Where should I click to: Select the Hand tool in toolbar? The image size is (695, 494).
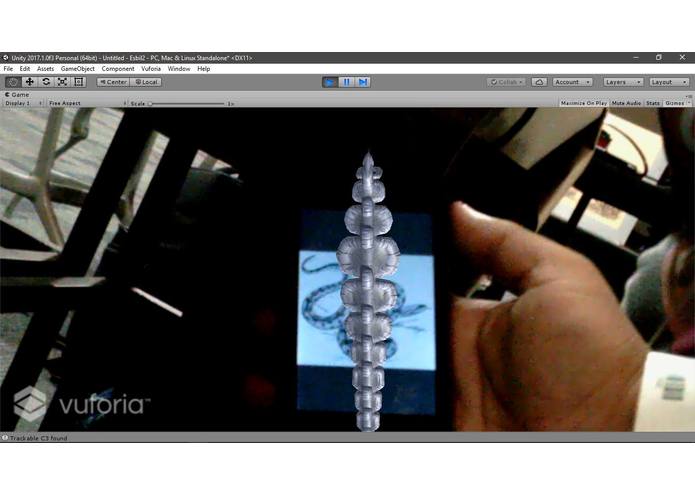point(13,82)
